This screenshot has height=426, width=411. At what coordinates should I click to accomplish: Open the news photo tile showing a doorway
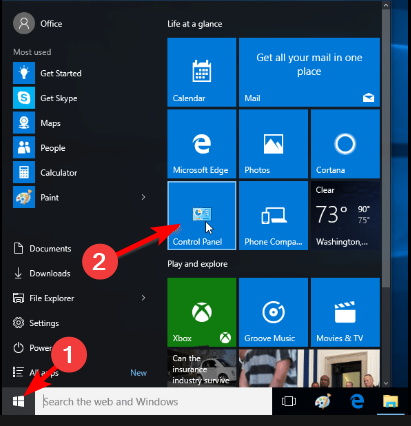click(345, 368)
